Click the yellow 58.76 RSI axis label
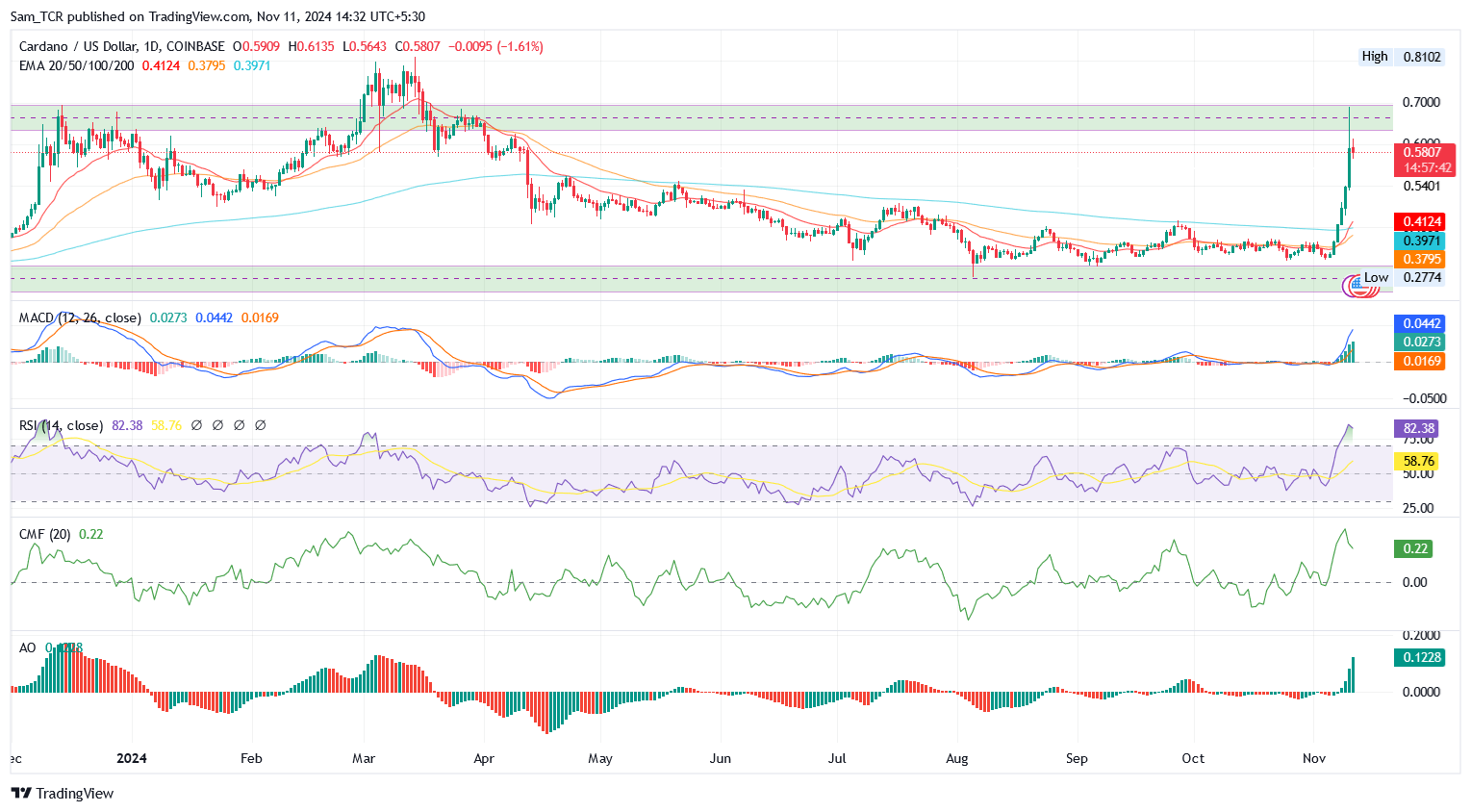This screenshot has height=812, width=1471. [x=1418, y=461]
